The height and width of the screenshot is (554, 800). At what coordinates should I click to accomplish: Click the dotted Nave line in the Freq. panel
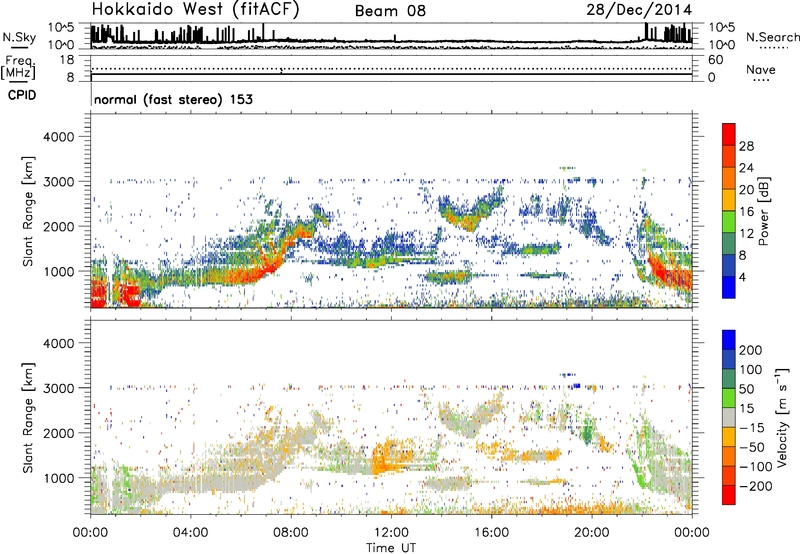391,69
